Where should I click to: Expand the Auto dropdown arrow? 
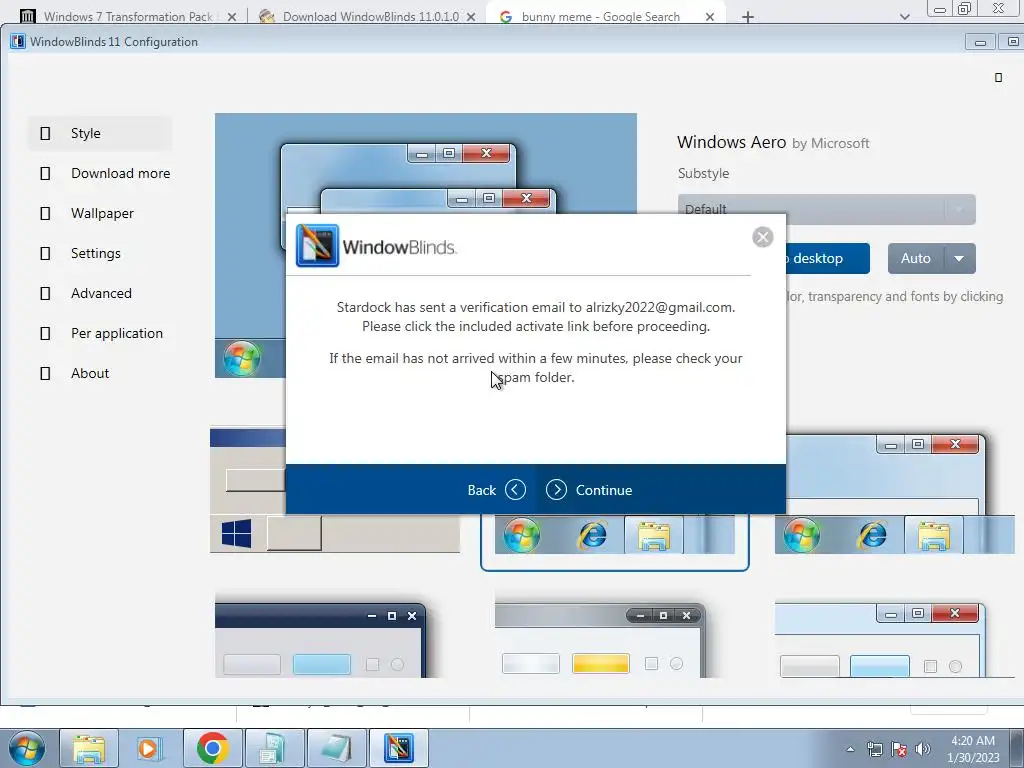pyautogui.click(x=959, y=259)
